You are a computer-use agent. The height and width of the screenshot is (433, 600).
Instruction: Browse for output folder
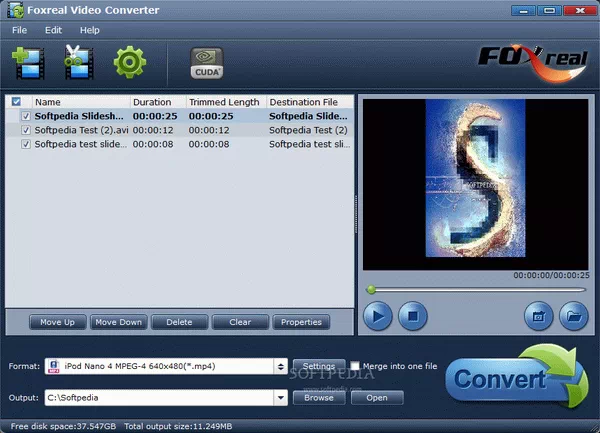(319, 398)
